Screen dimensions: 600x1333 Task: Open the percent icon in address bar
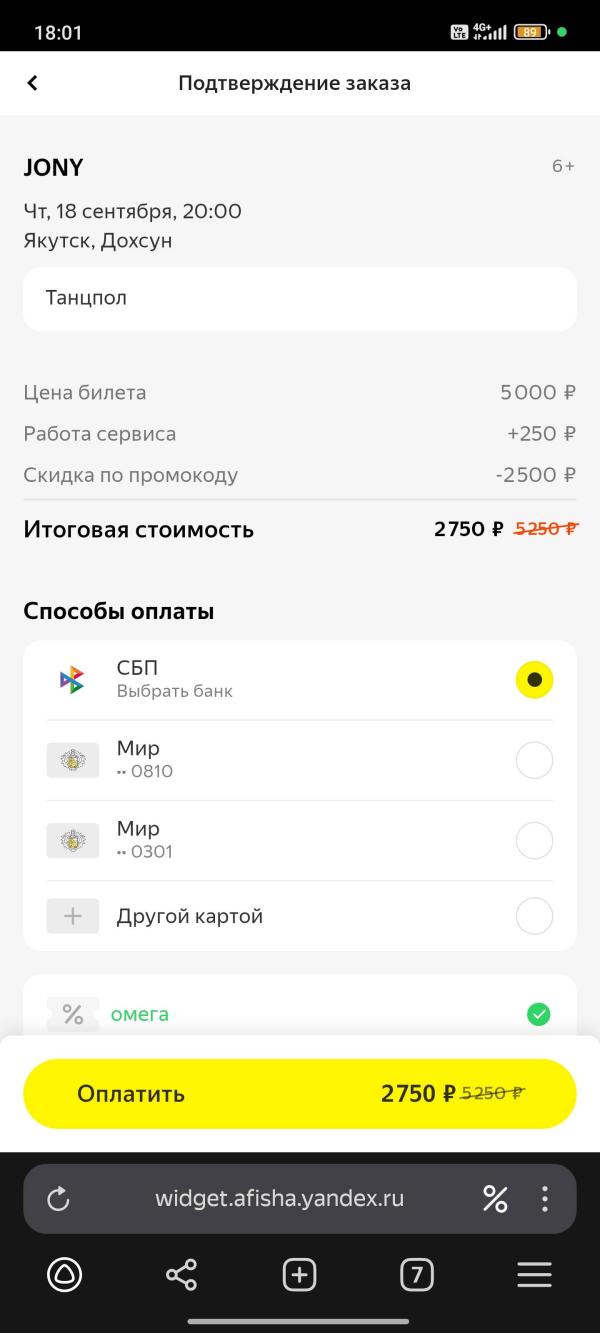[x=495, y=1198]
